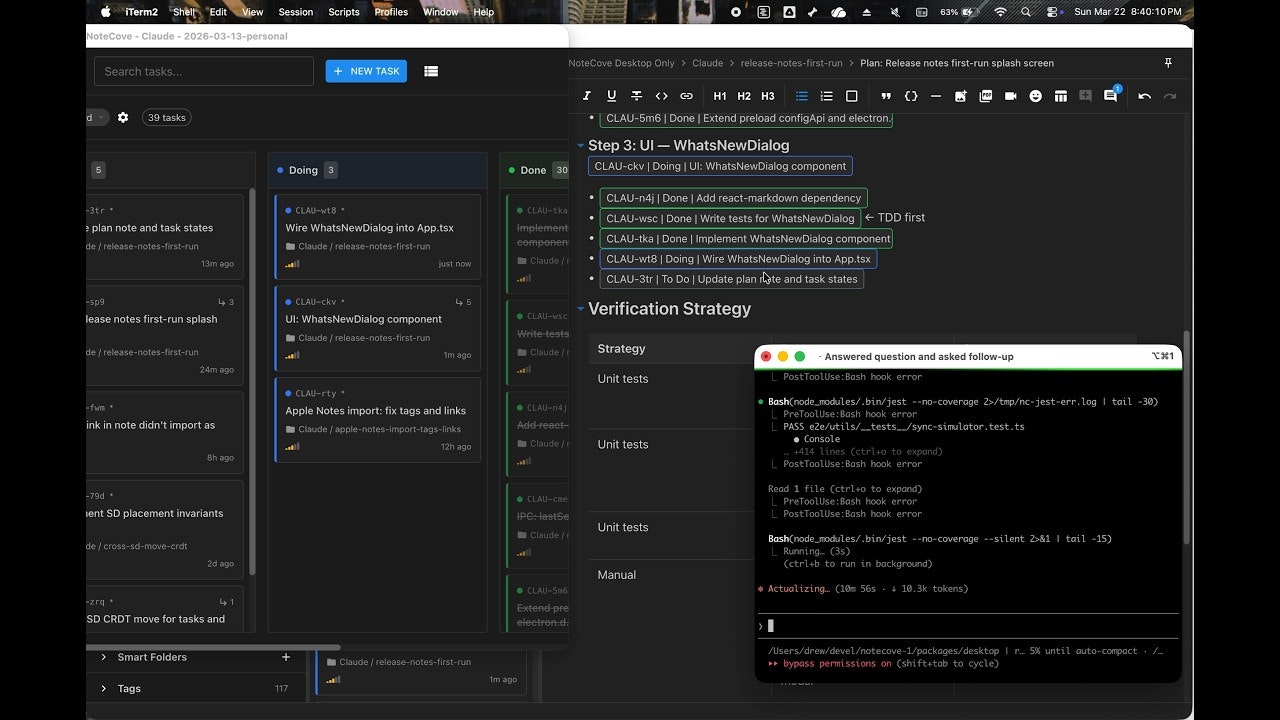
Task: Open the Shell menu in menu bar
Action: (x=184, y=12)
